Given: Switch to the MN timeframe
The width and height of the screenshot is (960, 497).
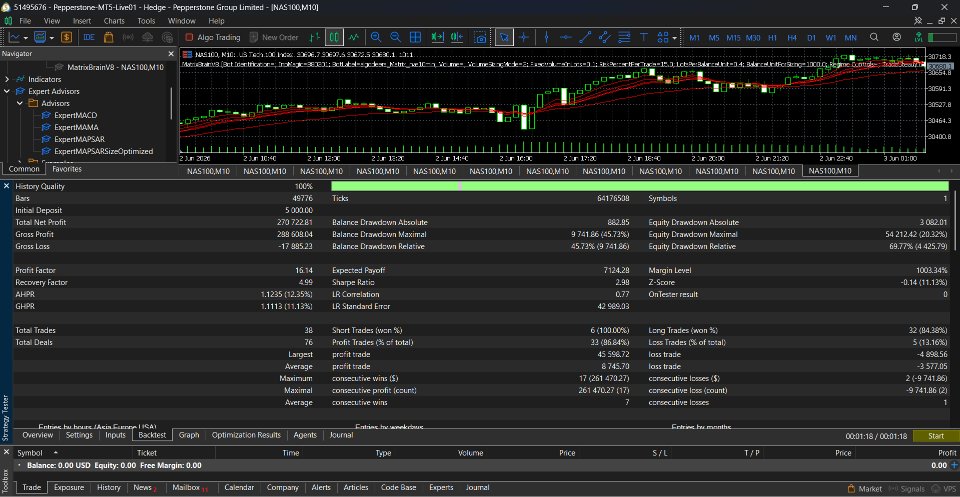Looking at the screenshot, I should 850,37.
